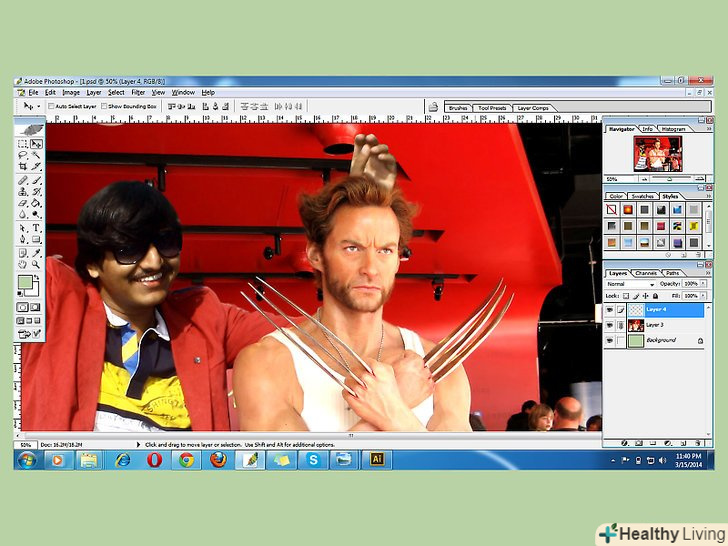Select the Lasso tool

23,156
